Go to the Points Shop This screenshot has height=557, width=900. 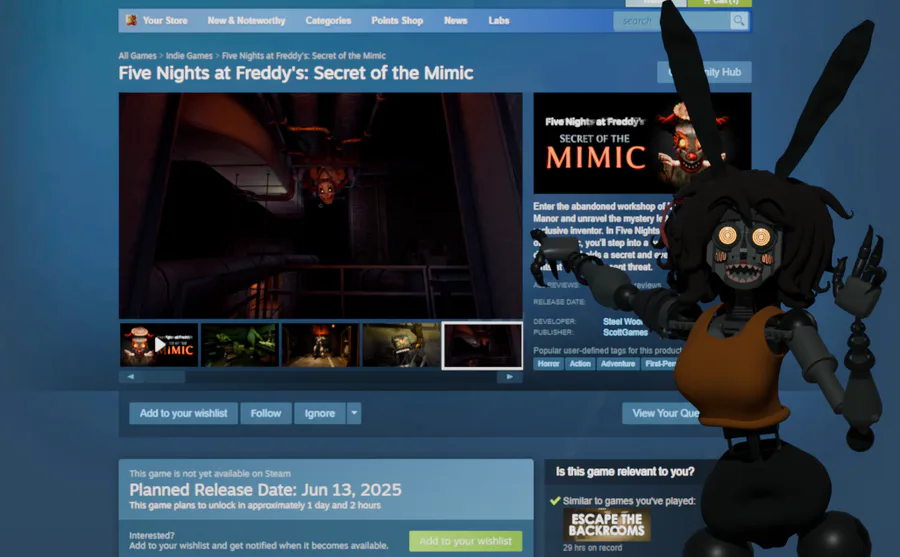click(397, 21)
